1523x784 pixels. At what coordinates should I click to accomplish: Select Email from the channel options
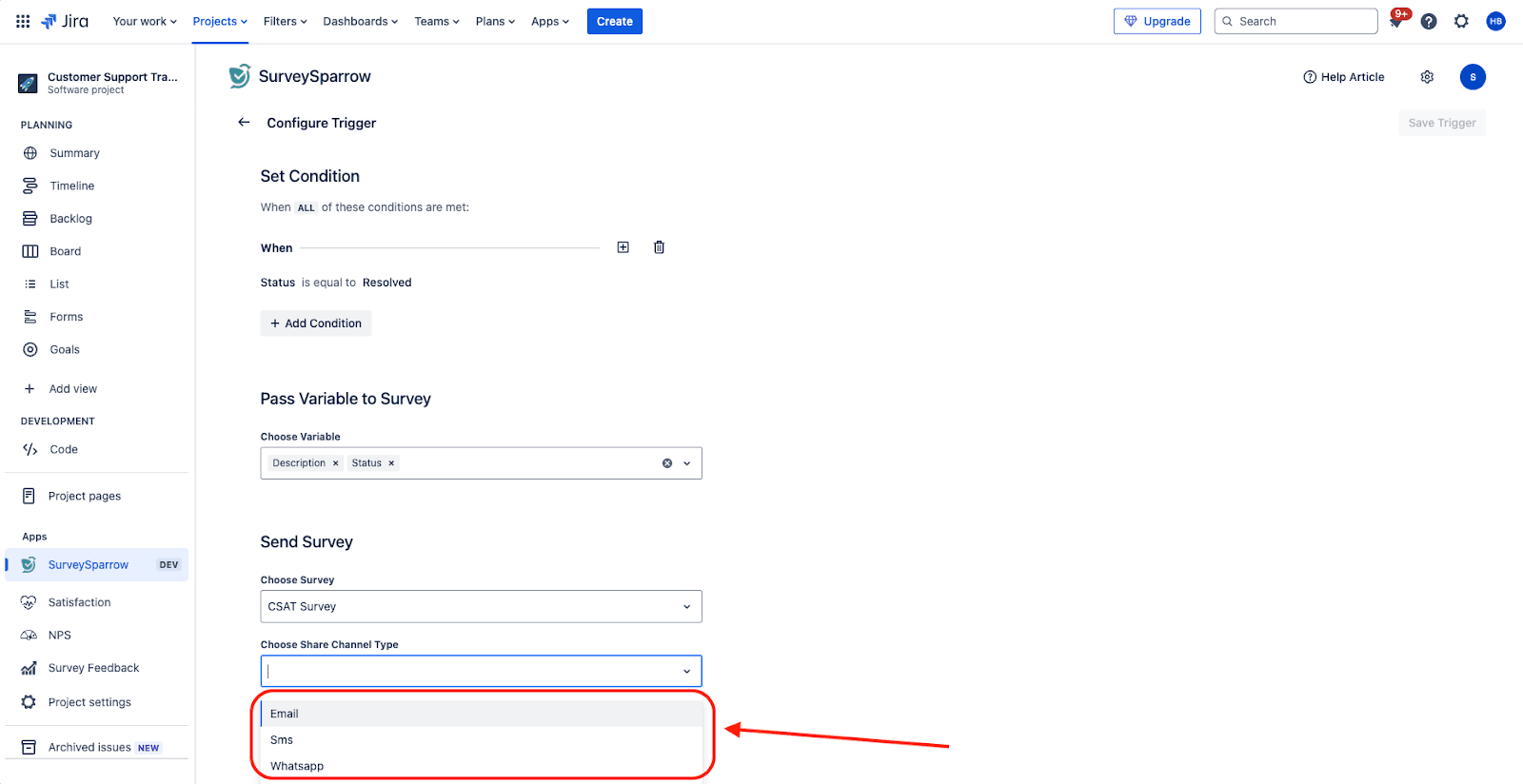tap(285, 714)
